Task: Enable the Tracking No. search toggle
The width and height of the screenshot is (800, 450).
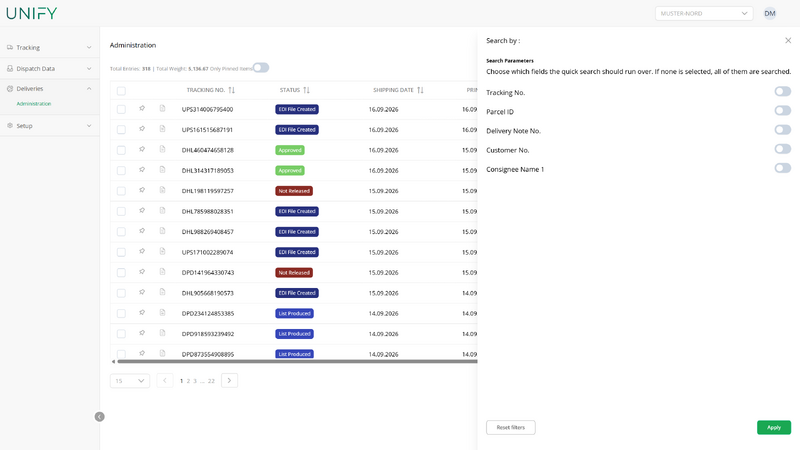Action: point(782,91)
